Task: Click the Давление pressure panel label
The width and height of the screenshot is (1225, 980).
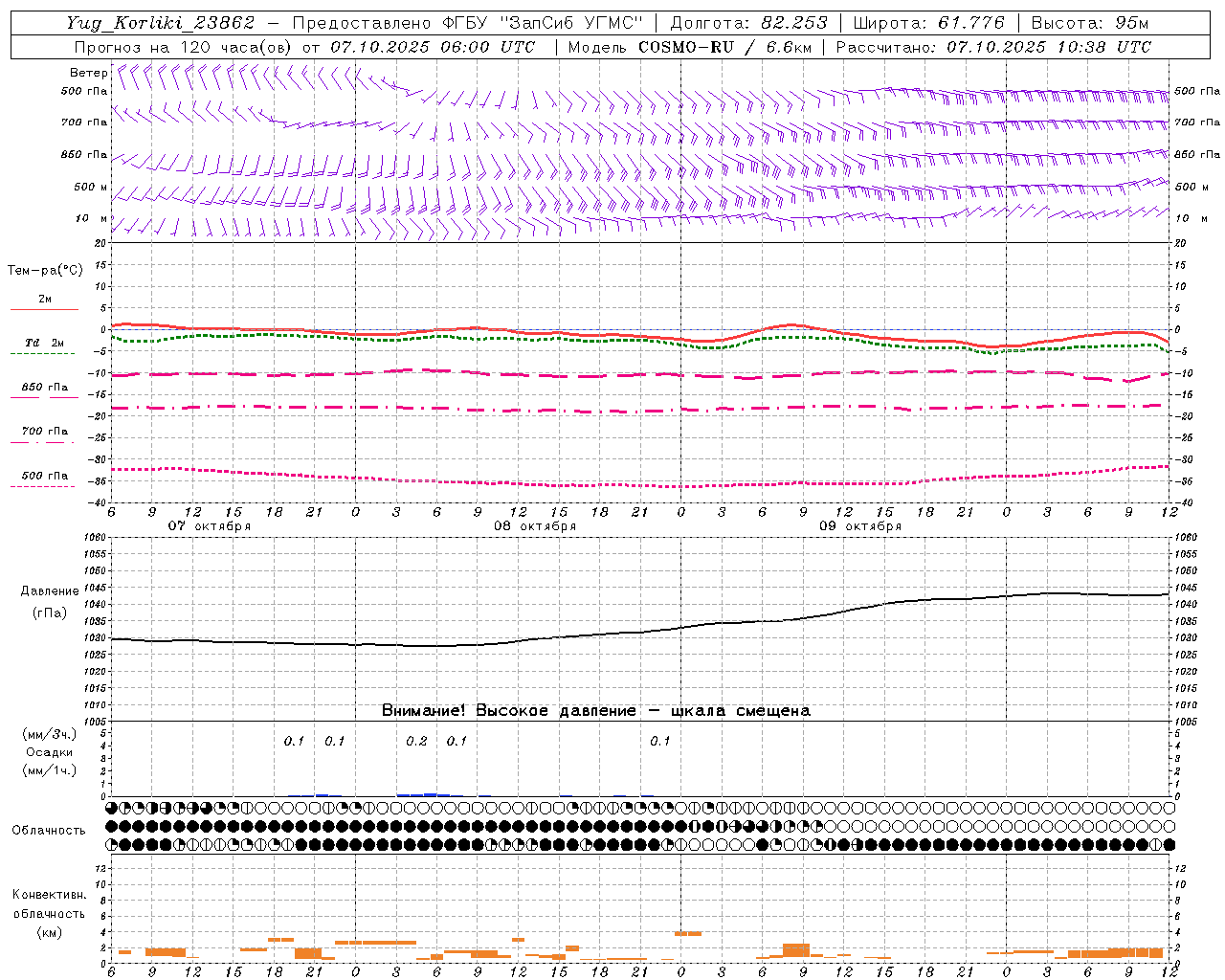Action: (48, 591)
